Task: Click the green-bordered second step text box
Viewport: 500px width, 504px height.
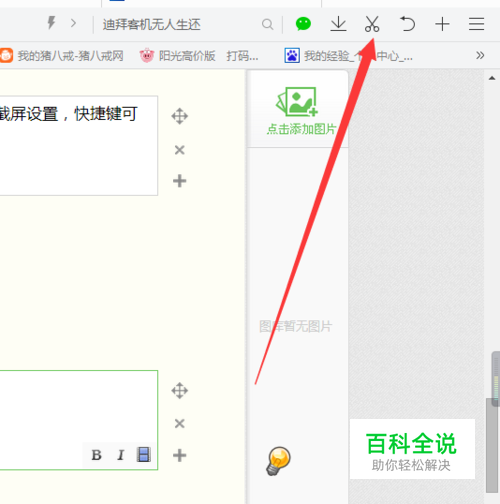Action: coord(79,420)
